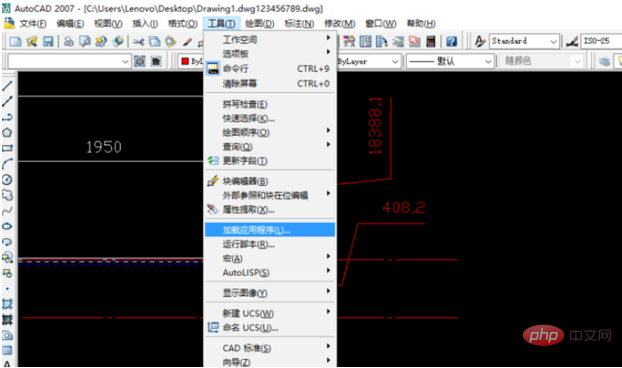Select the Table tool in draw toolbar
The width and height of the screenshot is (622, 368).
[7, 351]
